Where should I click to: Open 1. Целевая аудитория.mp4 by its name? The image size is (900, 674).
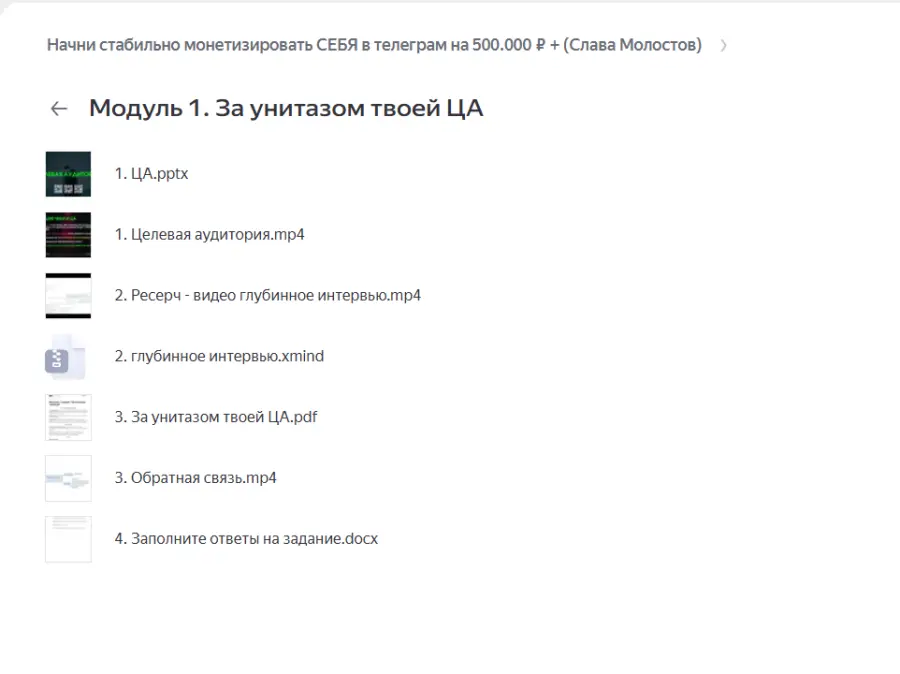click(x=209, y=235)
